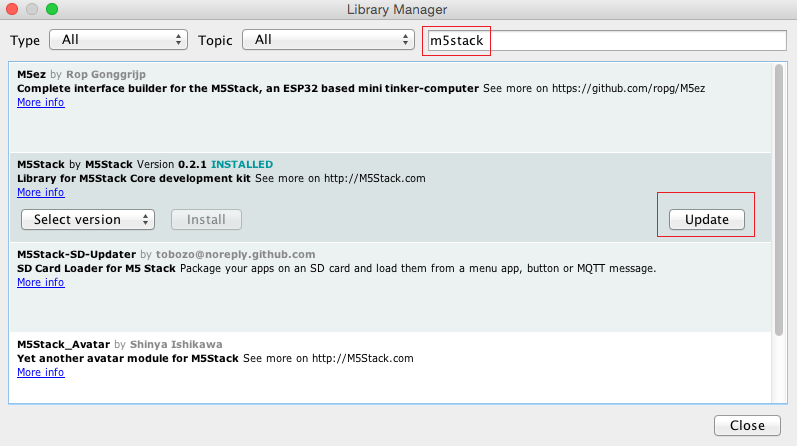Click the https://github.com/ropg/M5ez URL text
The width and height of the screenshot is (797, 446).
[628, 88]
